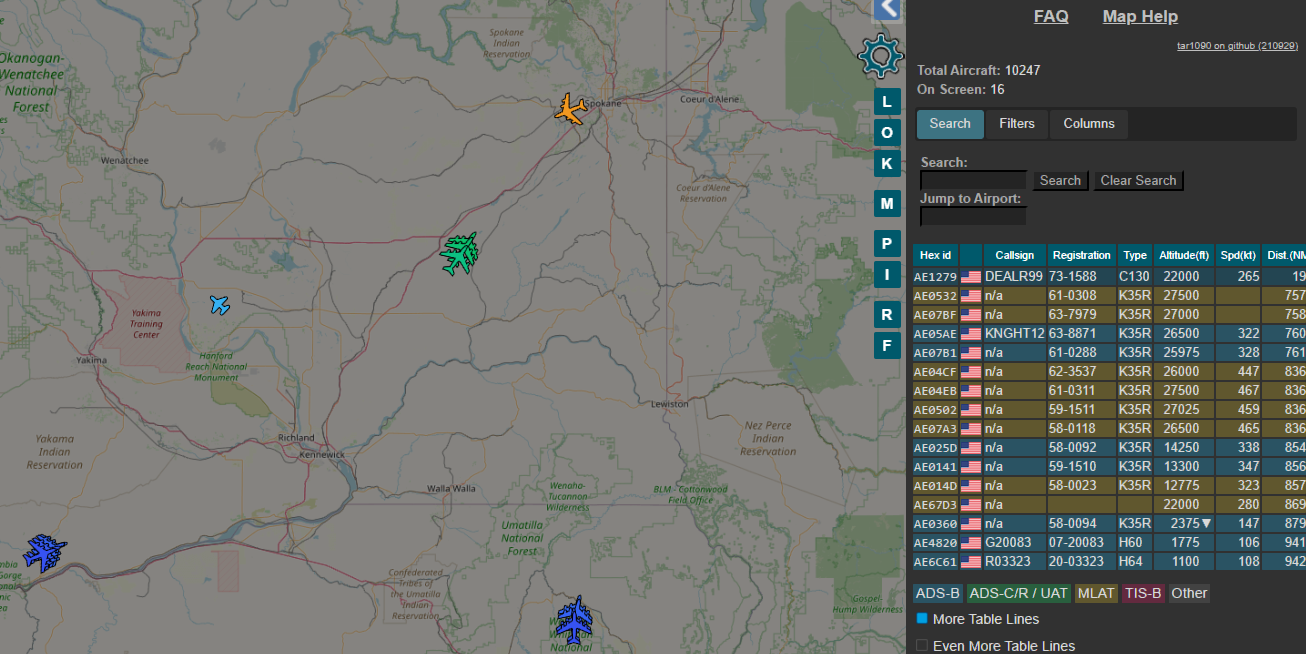Switch to the Columns tab
1306x654 pixels.
coord(1089,124)
